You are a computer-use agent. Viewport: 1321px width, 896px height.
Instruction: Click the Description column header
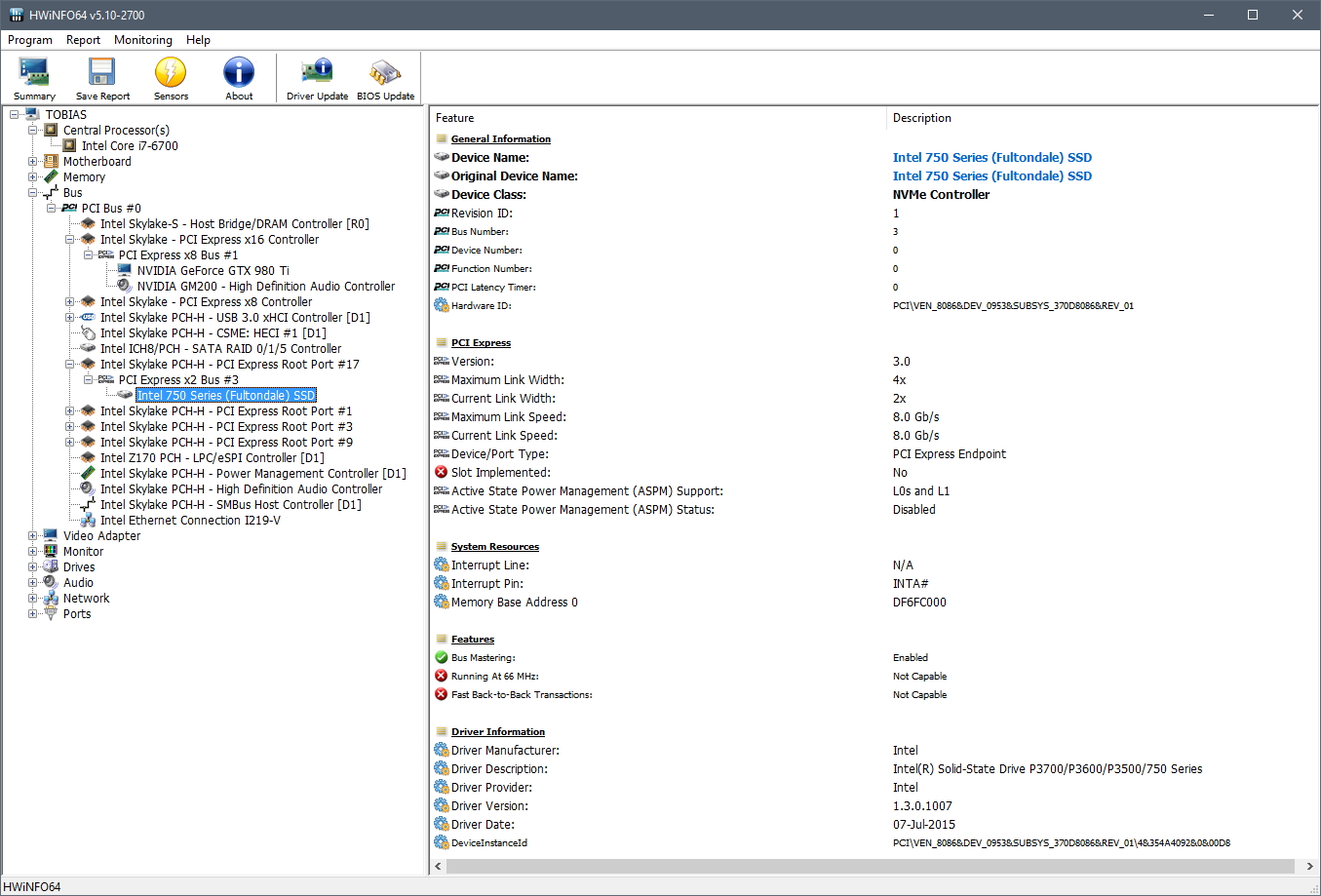point(1102,118)
